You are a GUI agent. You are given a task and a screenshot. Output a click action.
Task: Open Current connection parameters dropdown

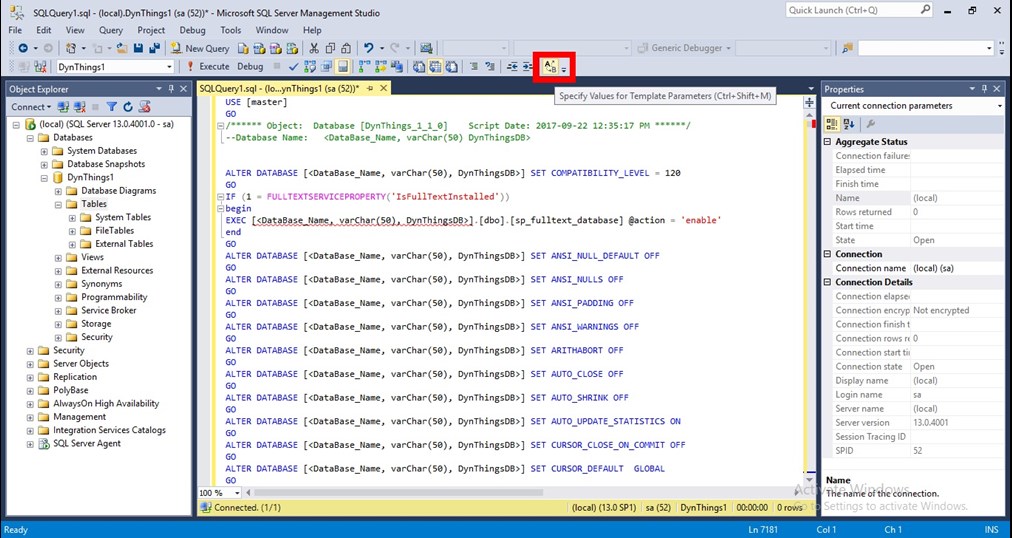pos(1000,106)
